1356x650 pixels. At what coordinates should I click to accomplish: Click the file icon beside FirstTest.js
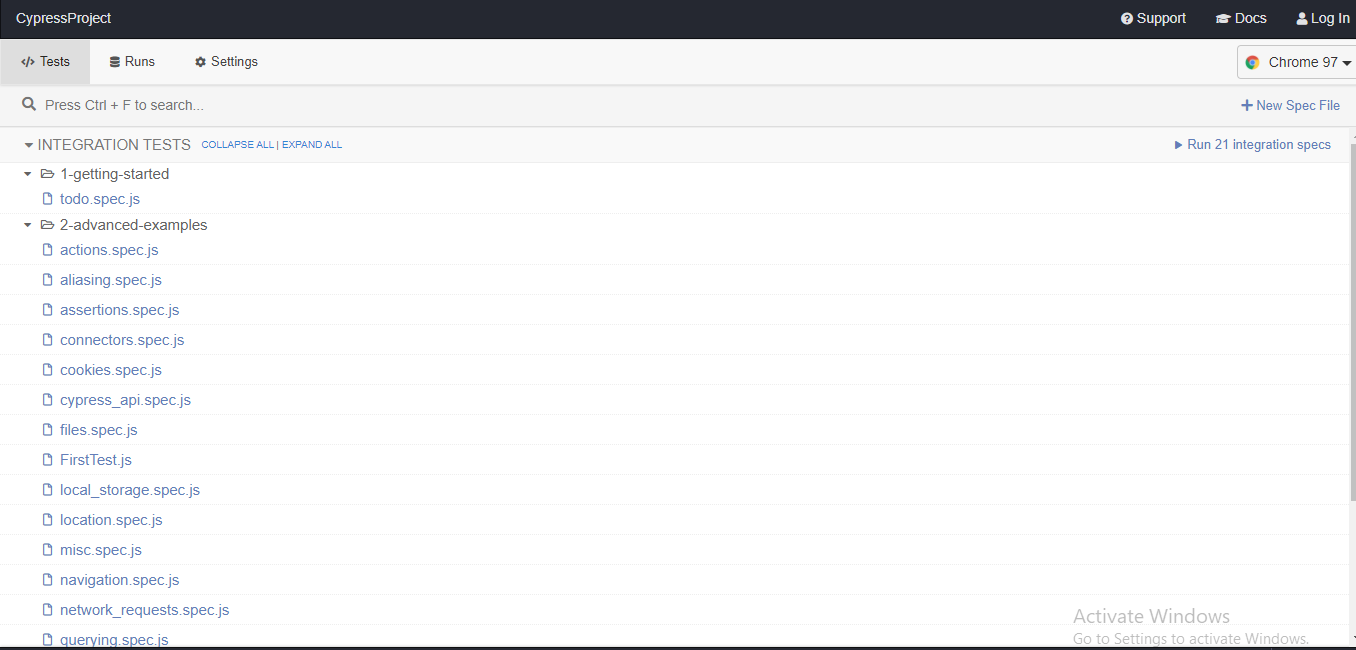coord(47,460)
